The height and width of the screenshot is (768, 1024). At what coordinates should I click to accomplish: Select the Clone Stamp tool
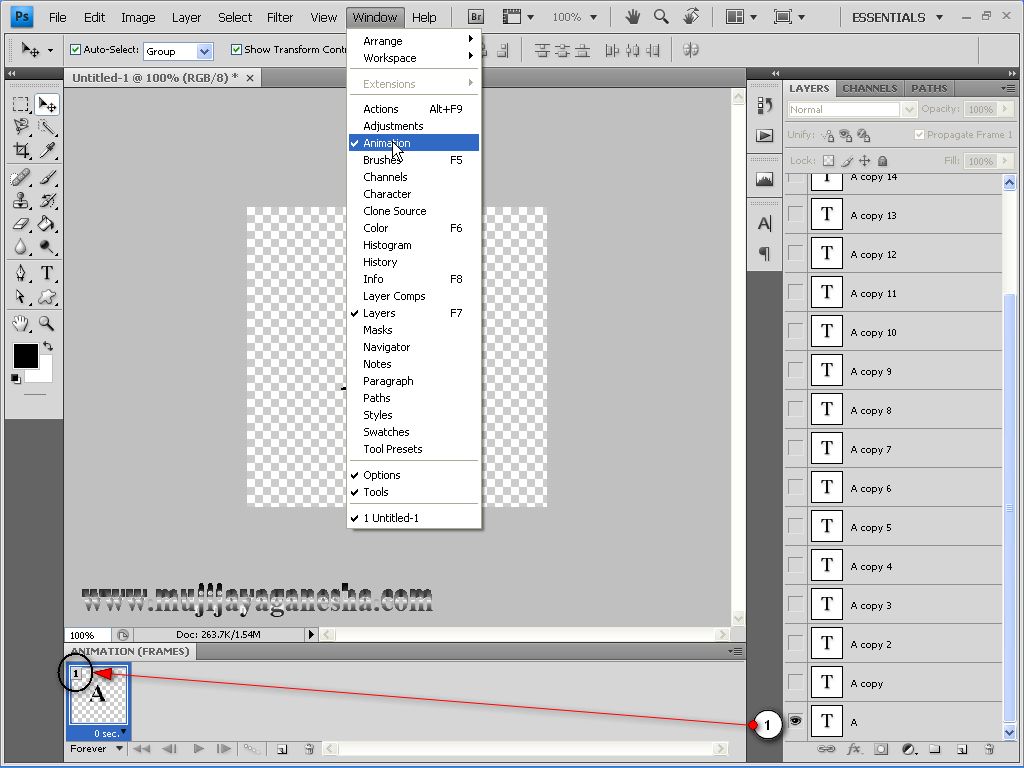[21, 200]
